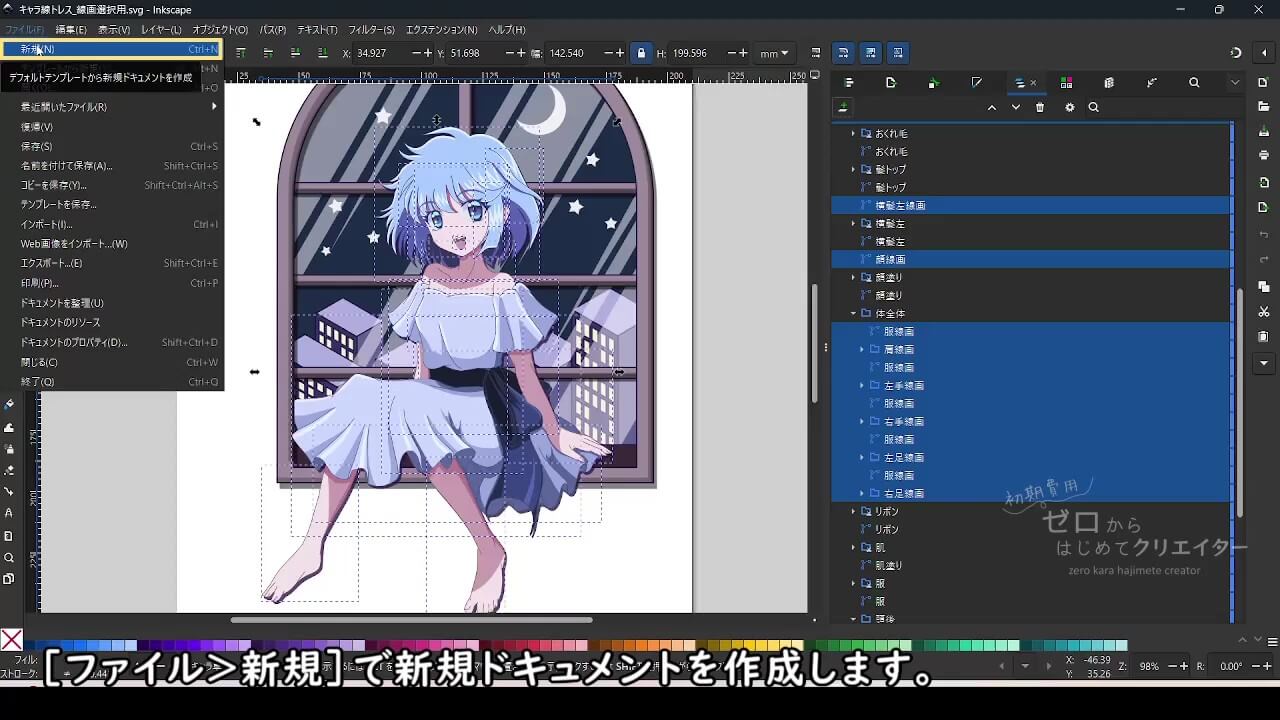
Task: Click 新規(N) in the File menu
Action: pyautogui.click(x=38, y=49)
